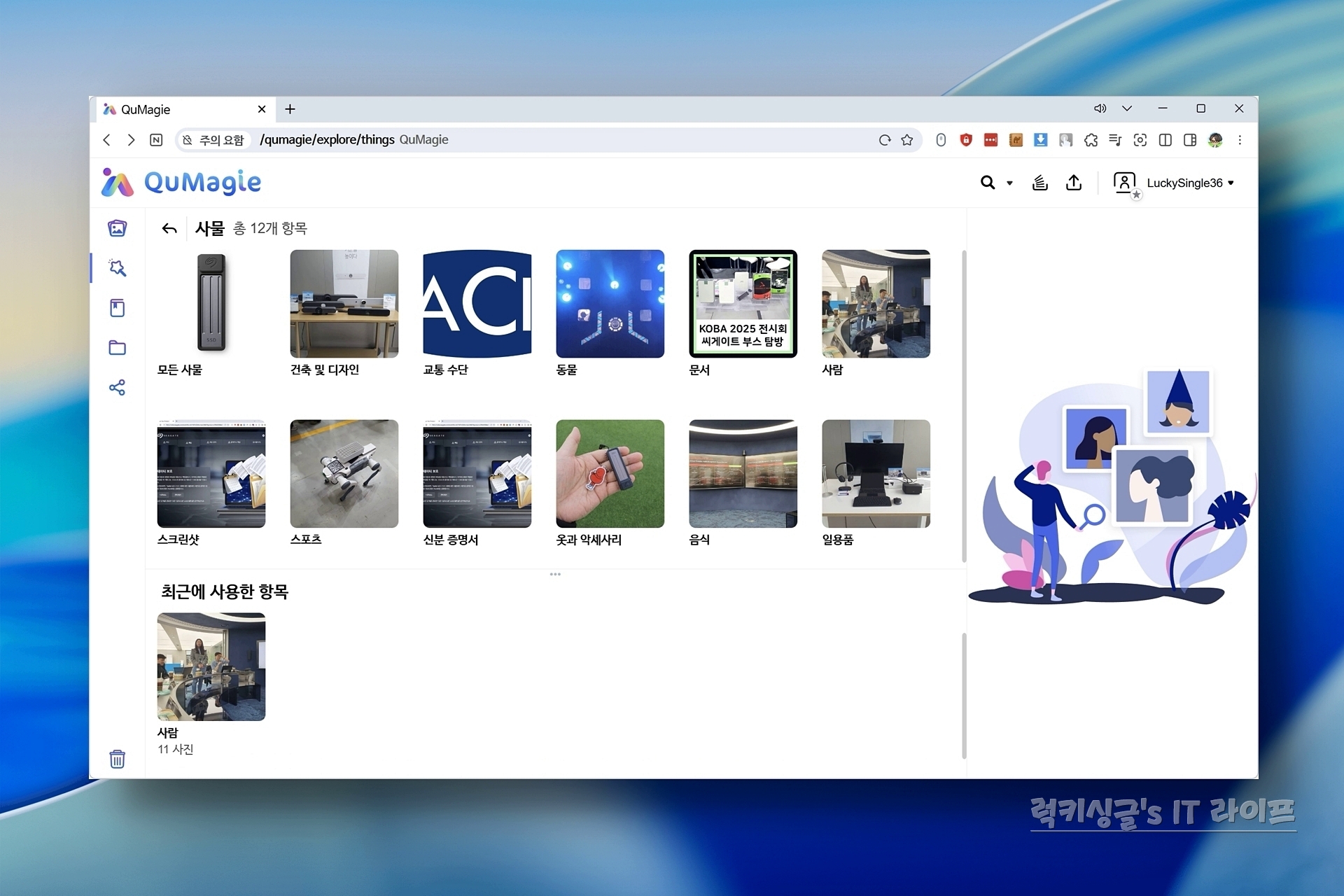
Task: Click the browser profile avatar
Action: [x=1215, y=140]
